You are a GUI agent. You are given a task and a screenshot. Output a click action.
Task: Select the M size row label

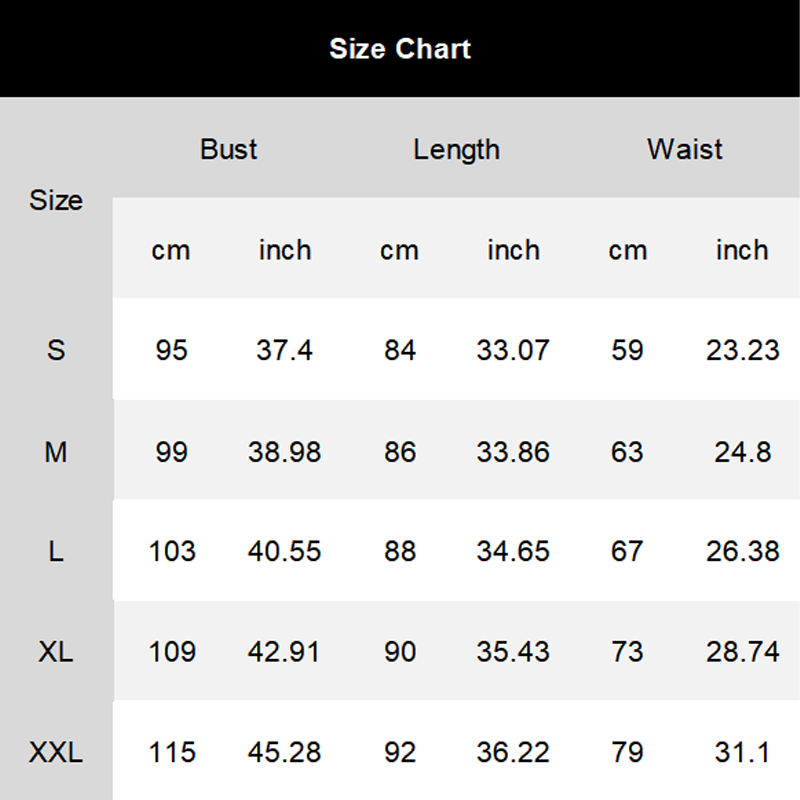(x=56, y=452)
